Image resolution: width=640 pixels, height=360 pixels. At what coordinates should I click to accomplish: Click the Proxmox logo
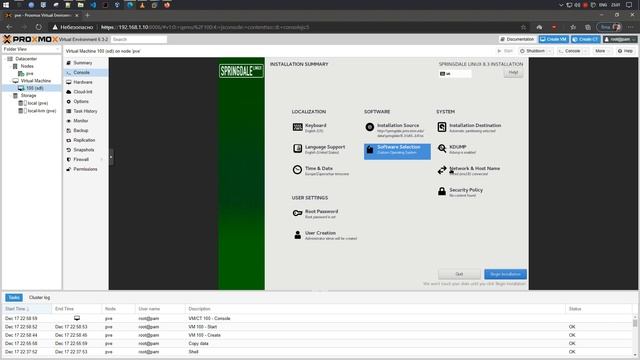[31, 39]
